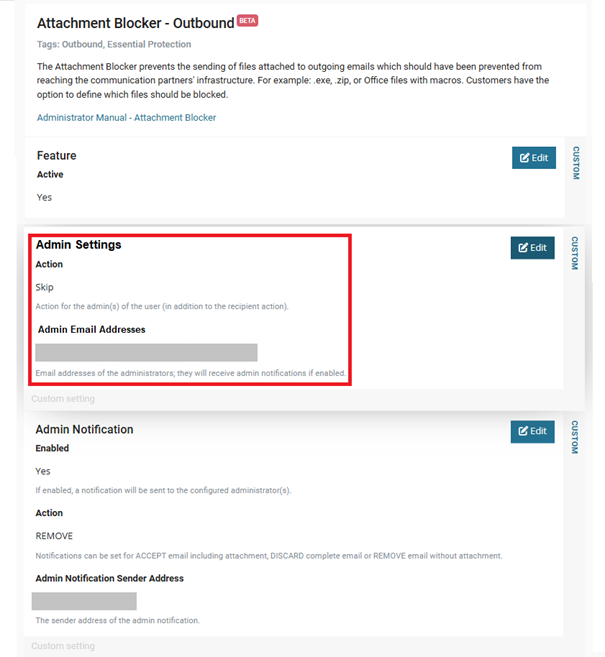The height and width of the screenshot is (657, 605).
Task: Select the REMOVE action value
Action: (x=54, y=536)
